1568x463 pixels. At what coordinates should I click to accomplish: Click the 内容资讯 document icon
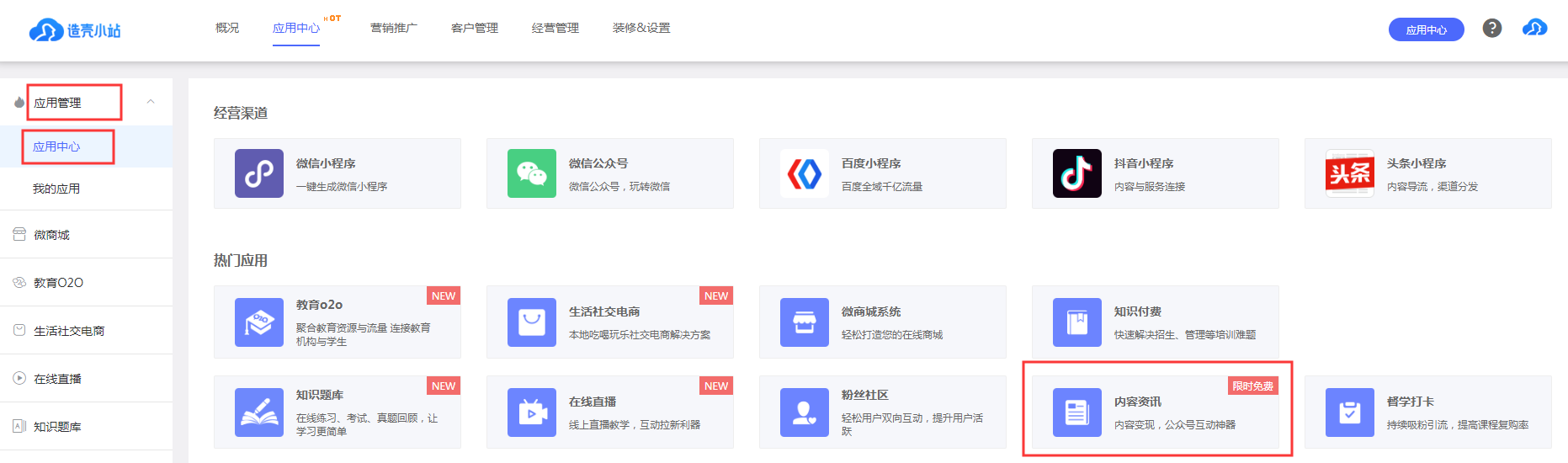click(1077, 412)
